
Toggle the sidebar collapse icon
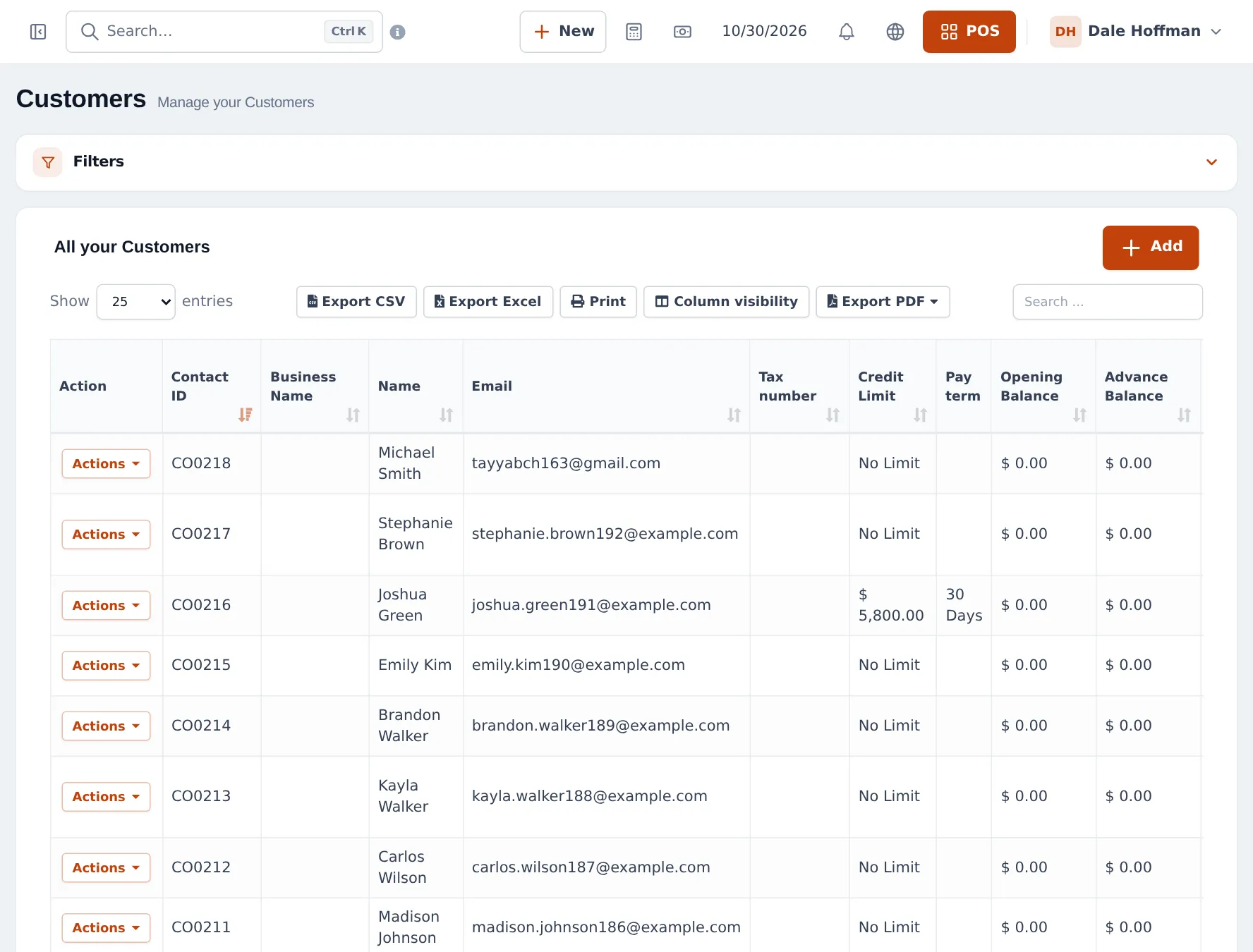click(x=38, y=32)
